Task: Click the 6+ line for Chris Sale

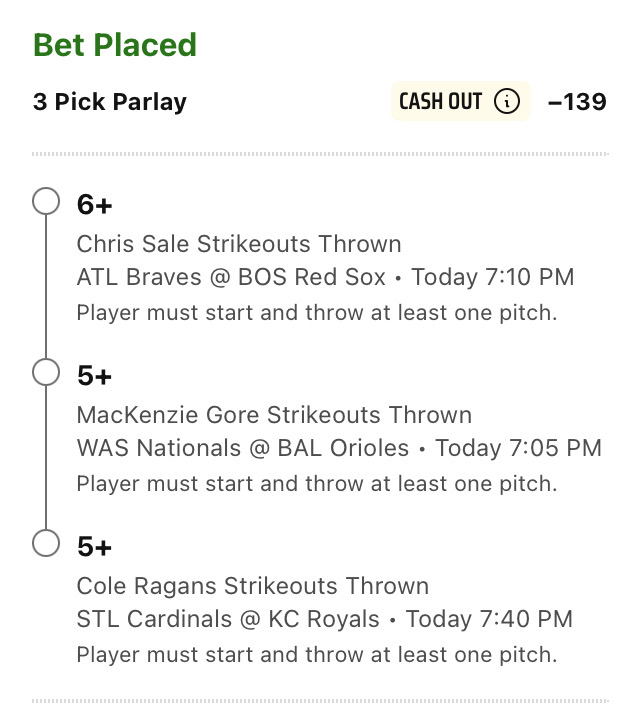Action: (x=94, y=204)
